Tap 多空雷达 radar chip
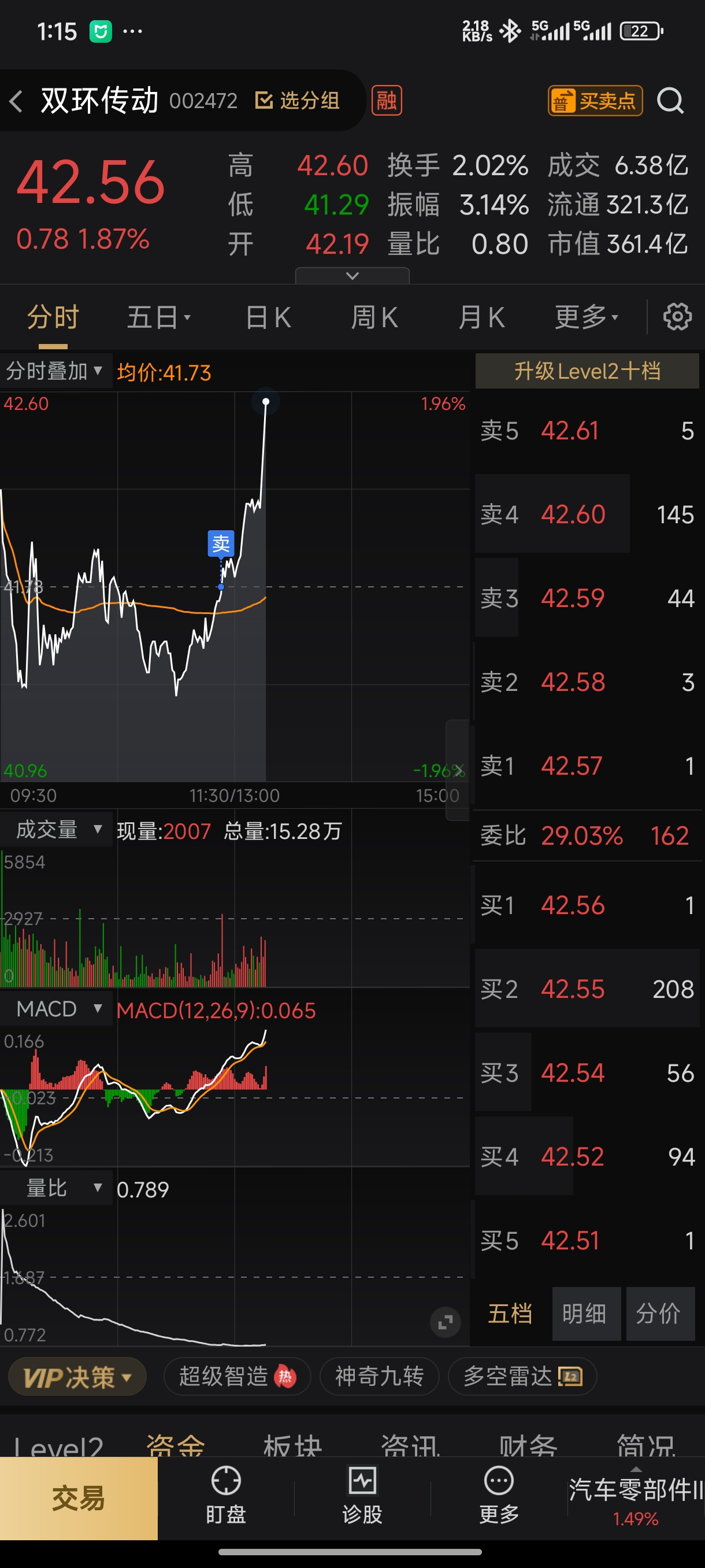This screenshot has height=1568, width=705. point(522,1376)
